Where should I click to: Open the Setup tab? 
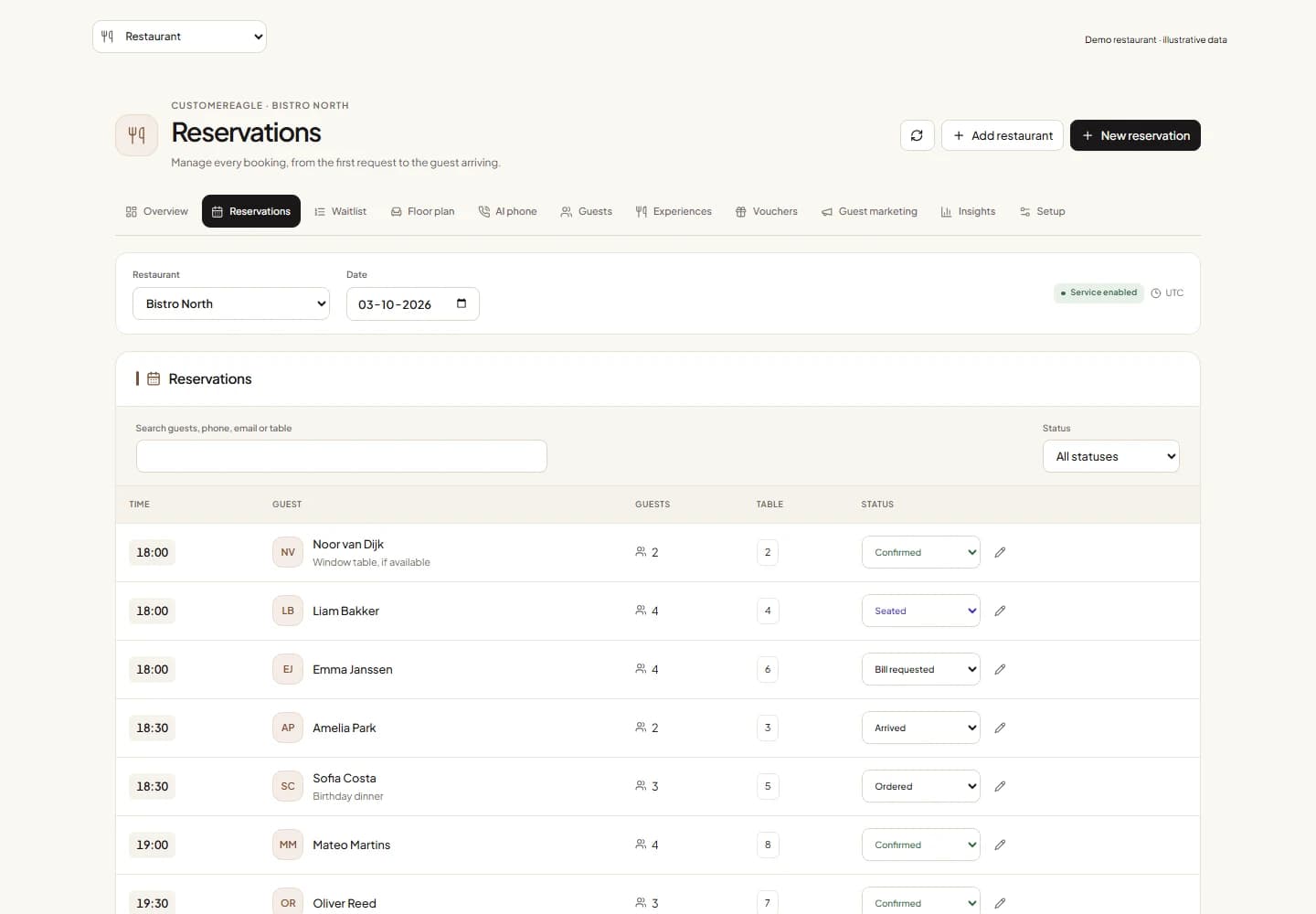[1043, 211]
